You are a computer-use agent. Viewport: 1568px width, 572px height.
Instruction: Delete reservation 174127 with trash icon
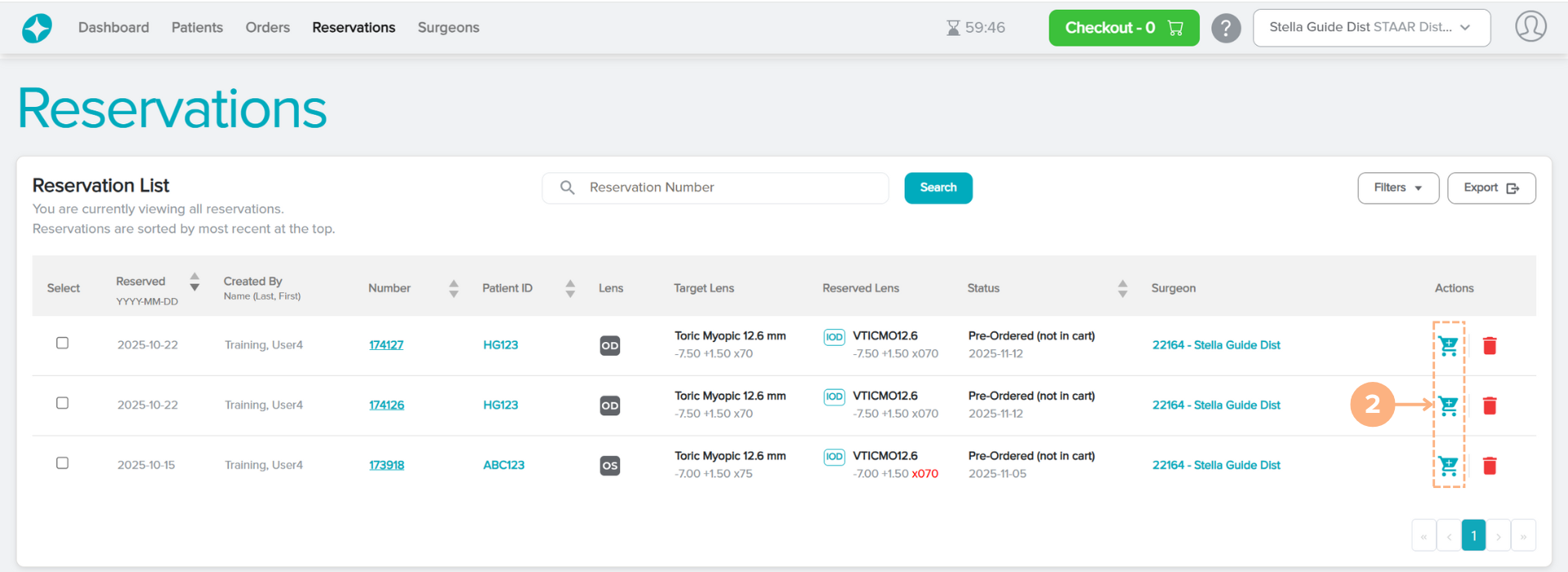tap(1490, 346)
